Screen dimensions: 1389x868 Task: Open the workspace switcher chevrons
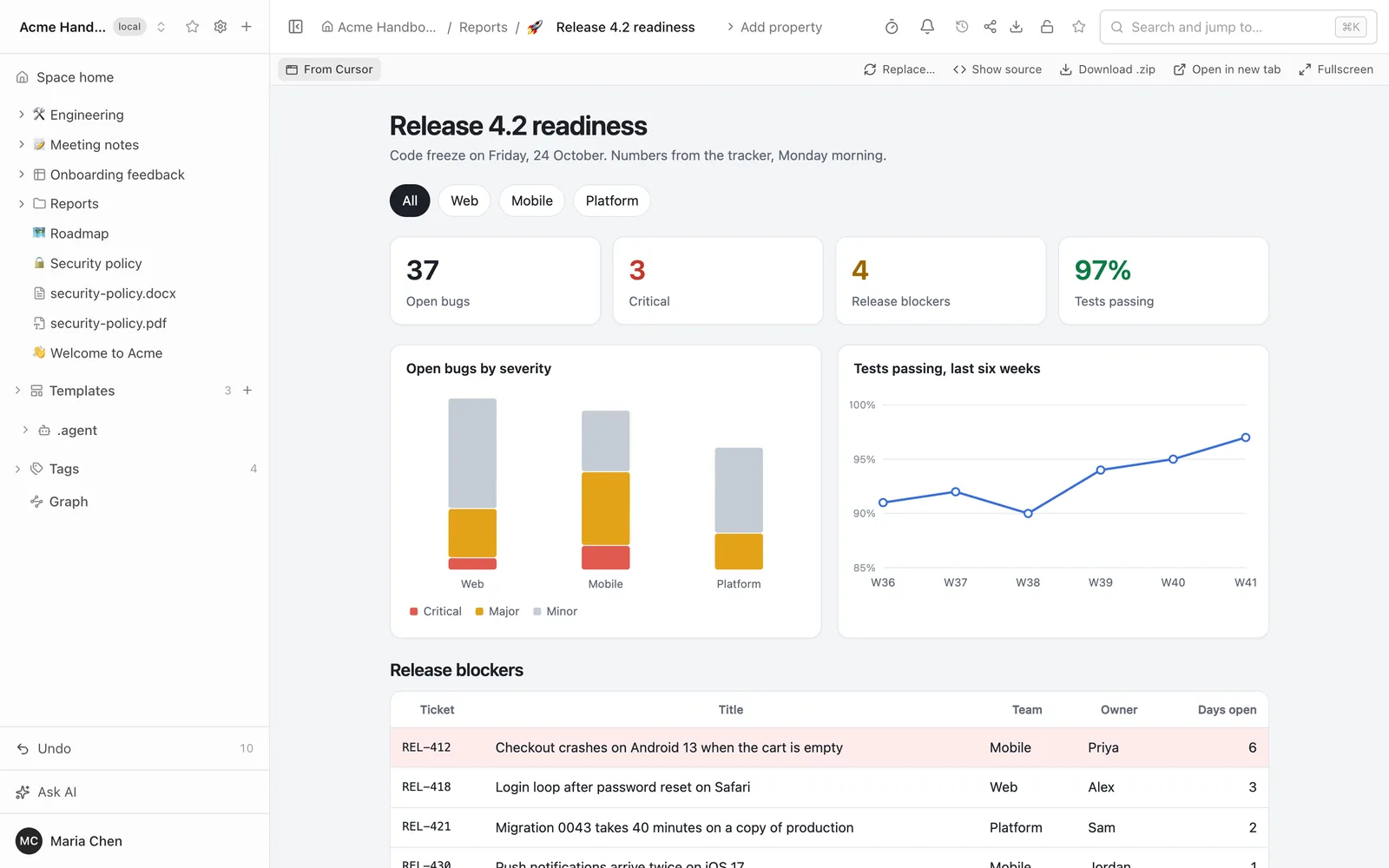coord(161,27)
